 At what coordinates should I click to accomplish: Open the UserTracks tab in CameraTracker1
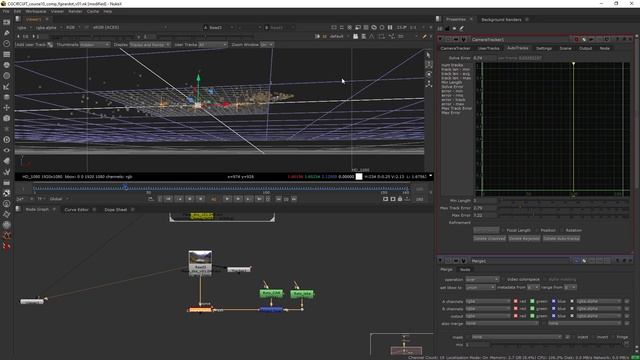point(489,48)
